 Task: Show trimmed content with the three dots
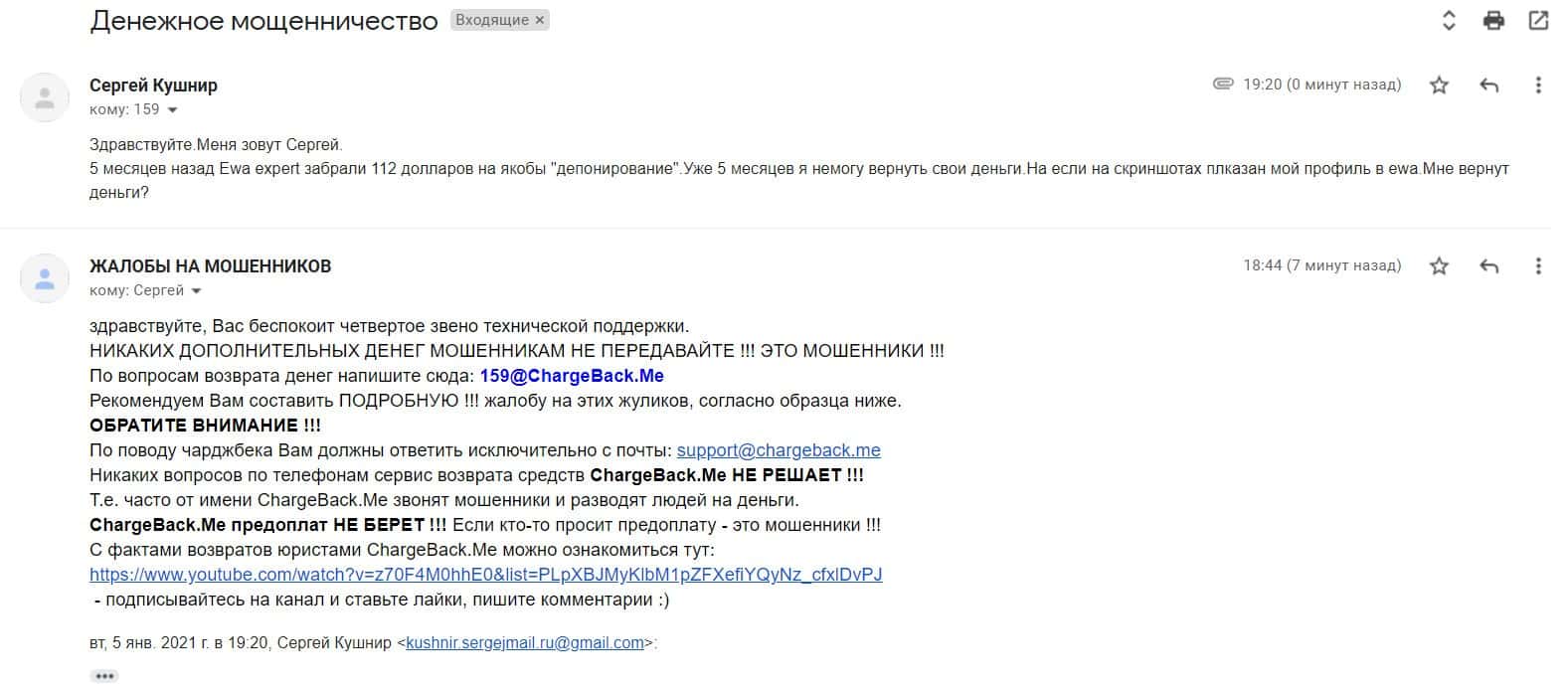[103, 676]
